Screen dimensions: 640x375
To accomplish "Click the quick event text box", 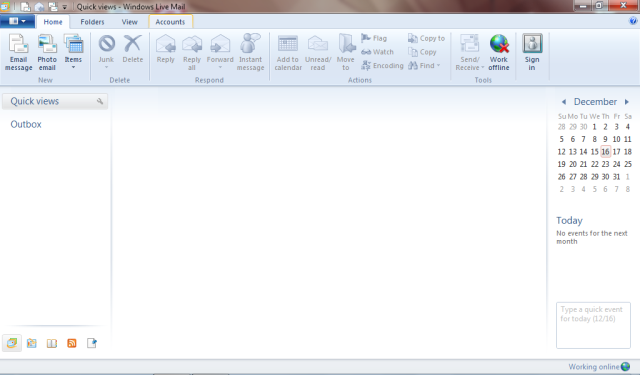I will click(593, 325).
